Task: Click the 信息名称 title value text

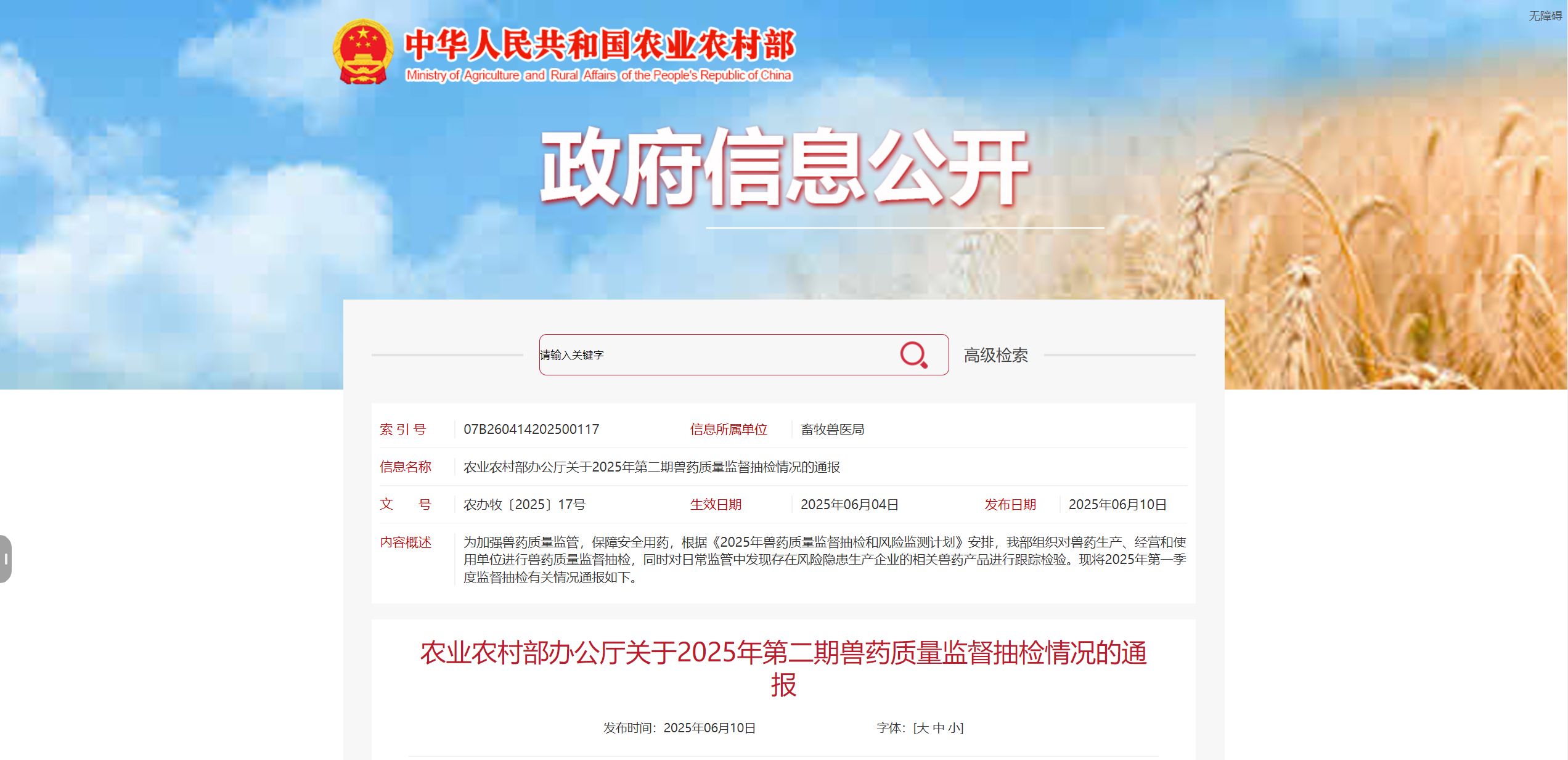Action: coord(651,467)
